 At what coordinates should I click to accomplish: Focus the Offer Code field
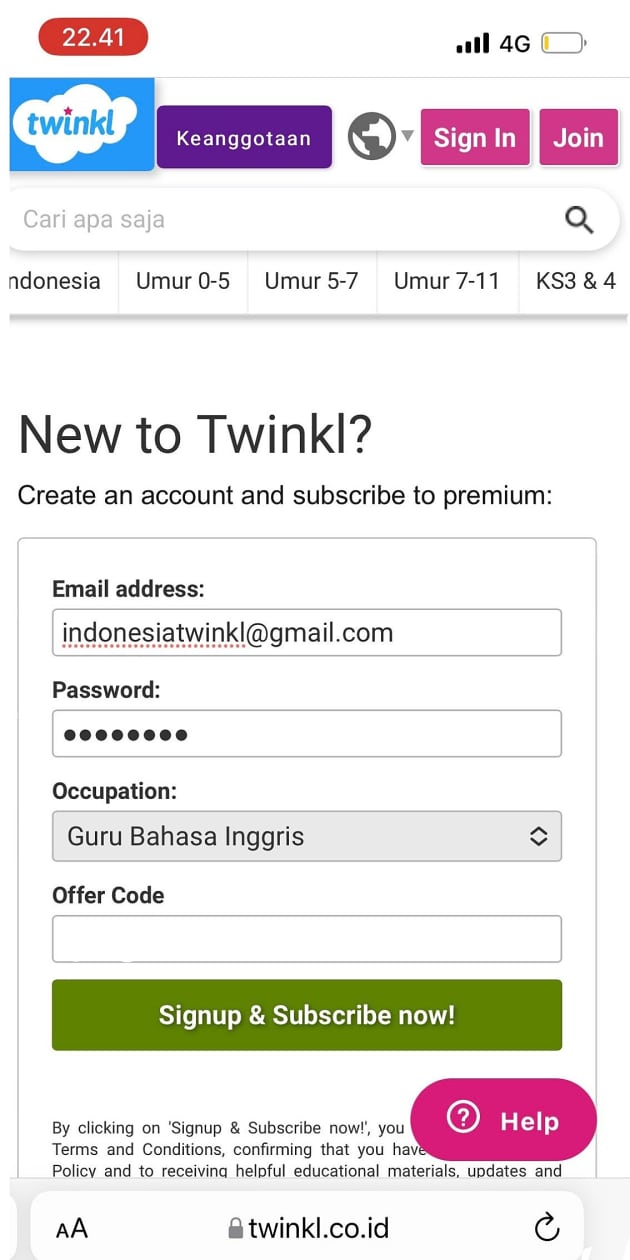306,939
